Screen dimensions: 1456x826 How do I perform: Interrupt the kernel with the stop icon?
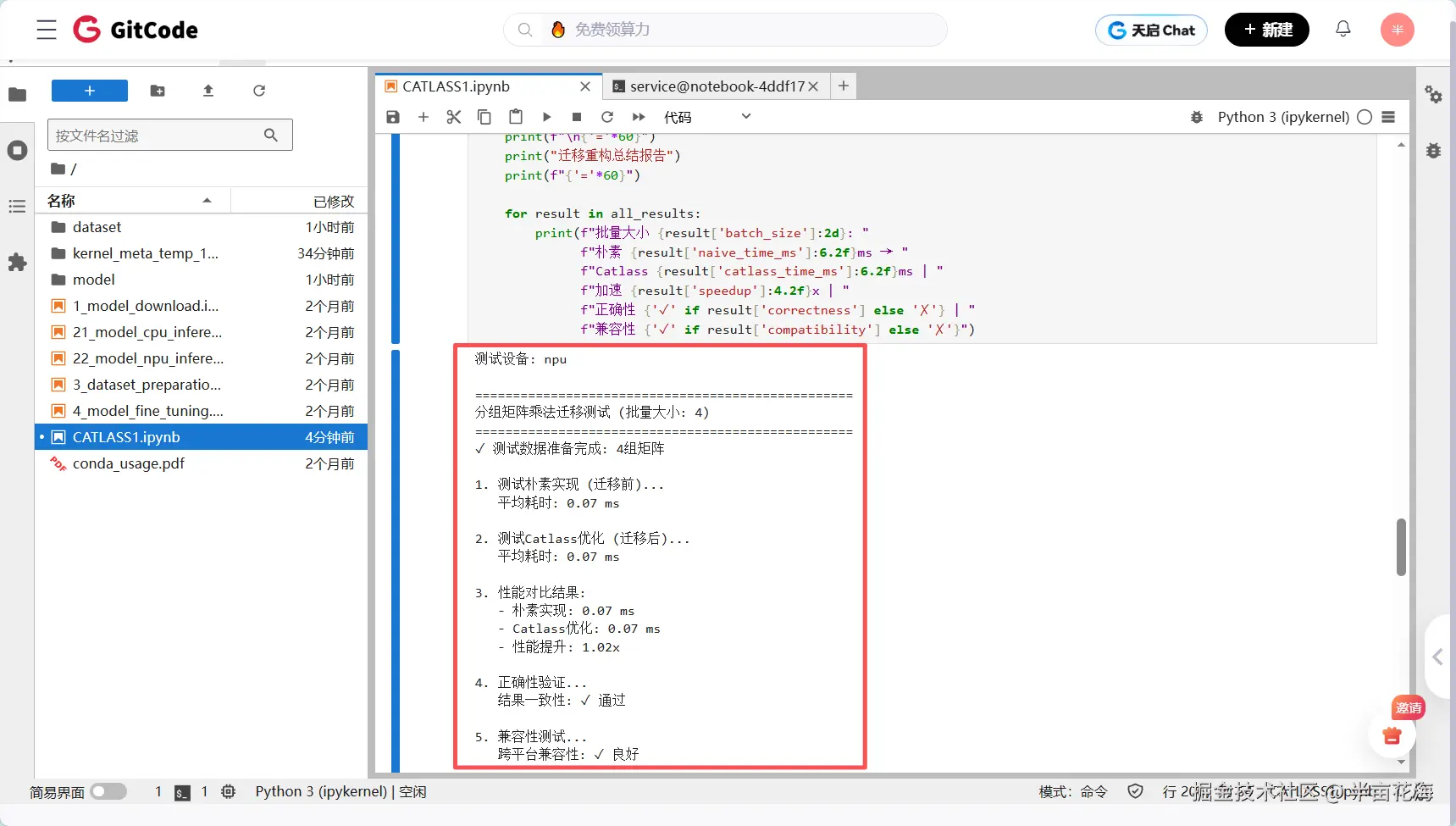pyautogui.click(x=577, y=117)
